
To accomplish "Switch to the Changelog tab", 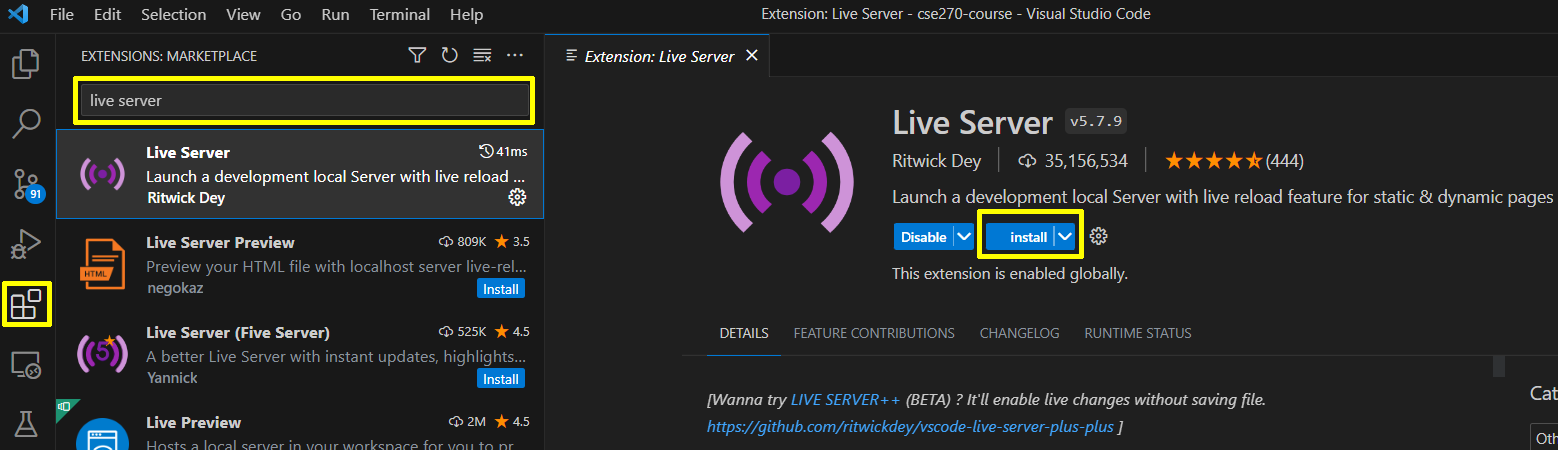I will (1019, 333).
